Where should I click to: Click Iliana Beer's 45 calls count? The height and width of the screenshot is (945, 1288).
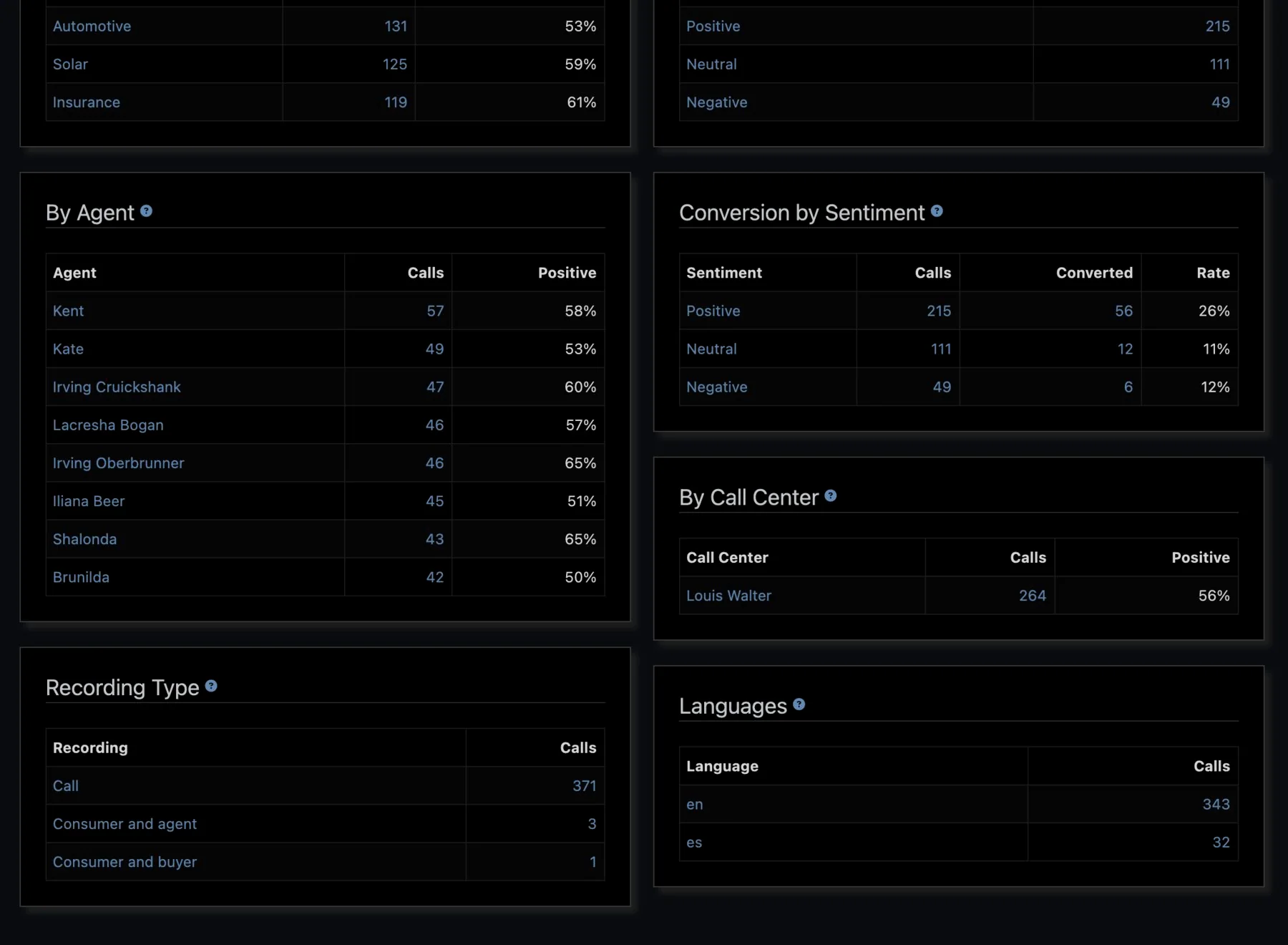[434, 501]
